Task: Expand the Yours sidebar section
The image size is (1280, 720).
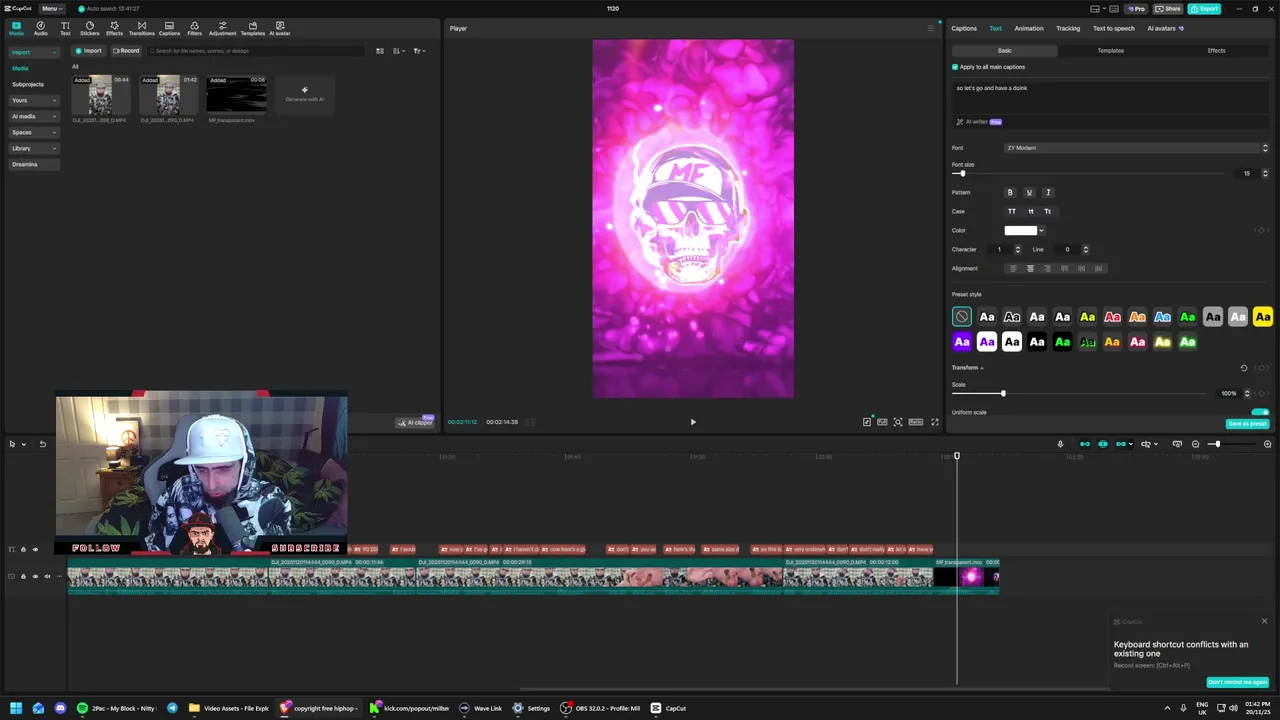Action: pyautogui.click(x=34, y=100)
